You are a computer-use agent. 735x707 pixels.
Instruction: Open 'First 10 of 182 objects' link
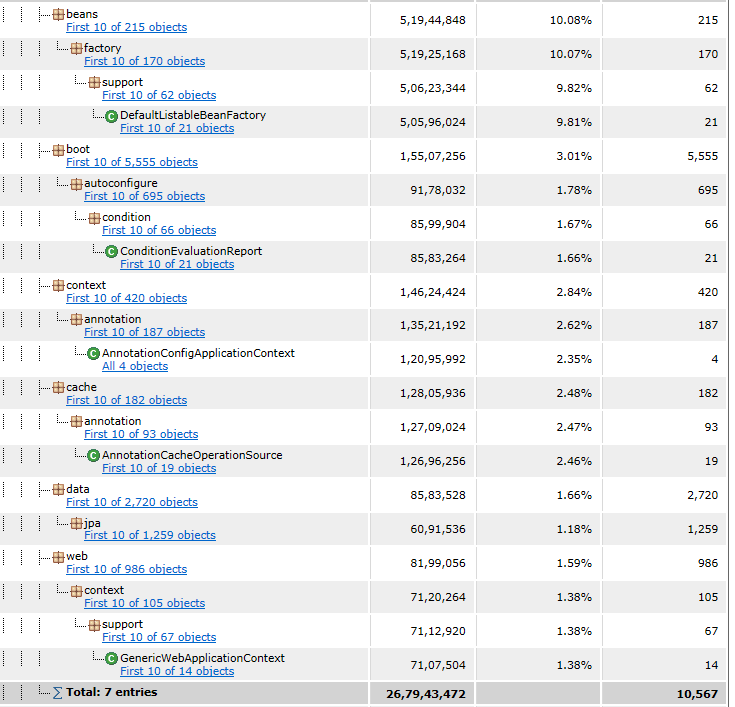(127, 400)
